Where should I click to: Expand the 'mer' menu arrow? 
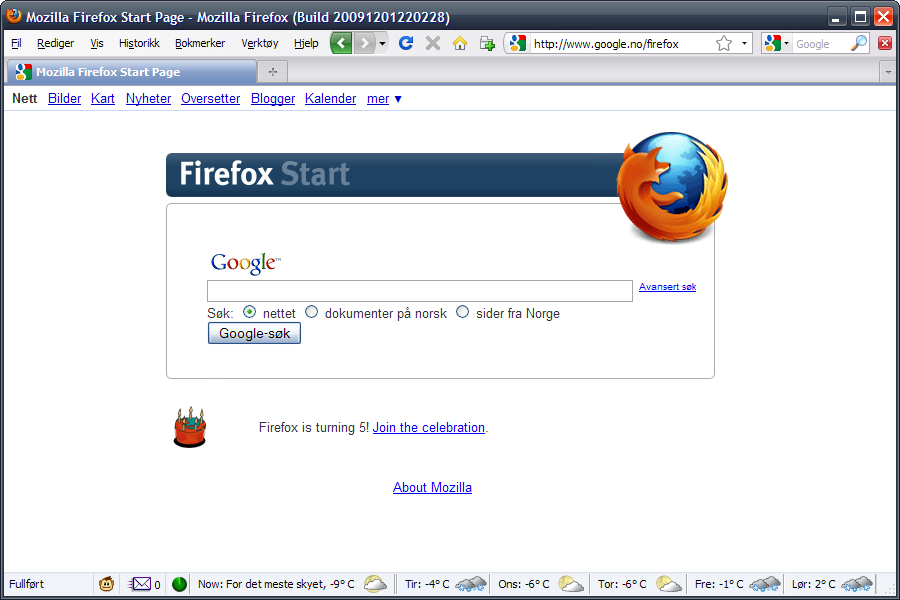(x=398, y=99)
